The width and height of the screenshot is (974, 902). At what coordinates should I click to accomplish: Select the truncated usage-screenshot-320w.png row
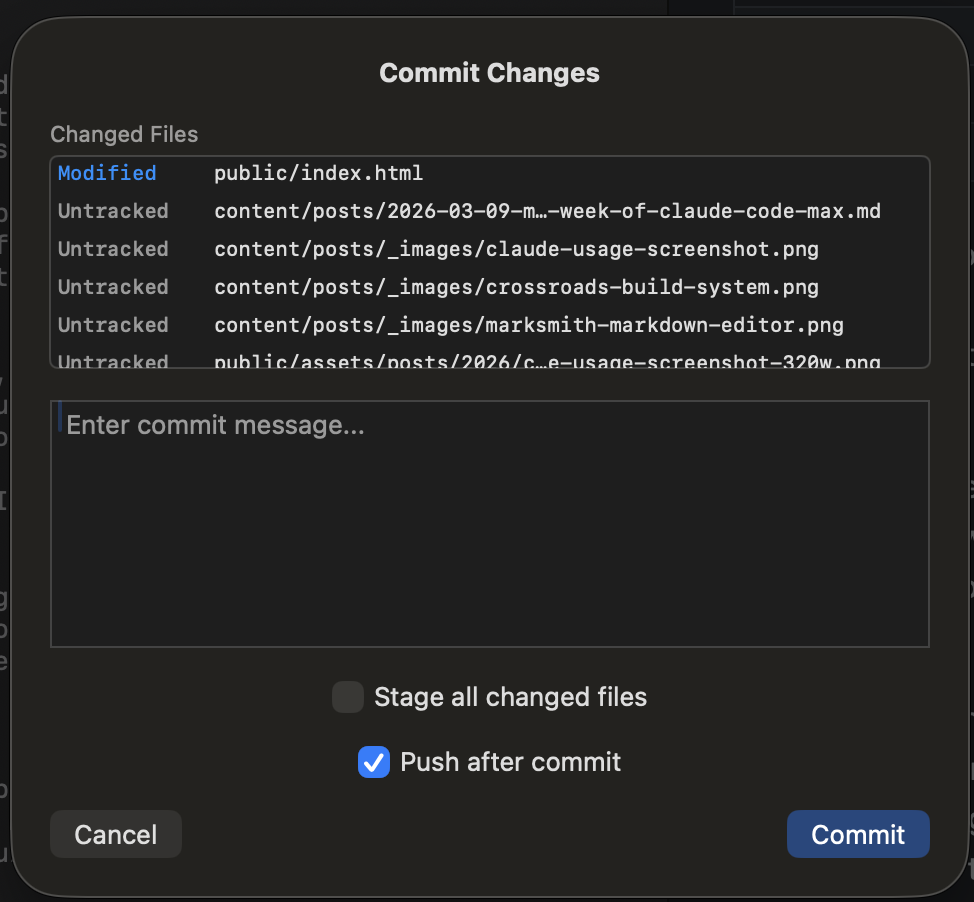click(547, 360)
